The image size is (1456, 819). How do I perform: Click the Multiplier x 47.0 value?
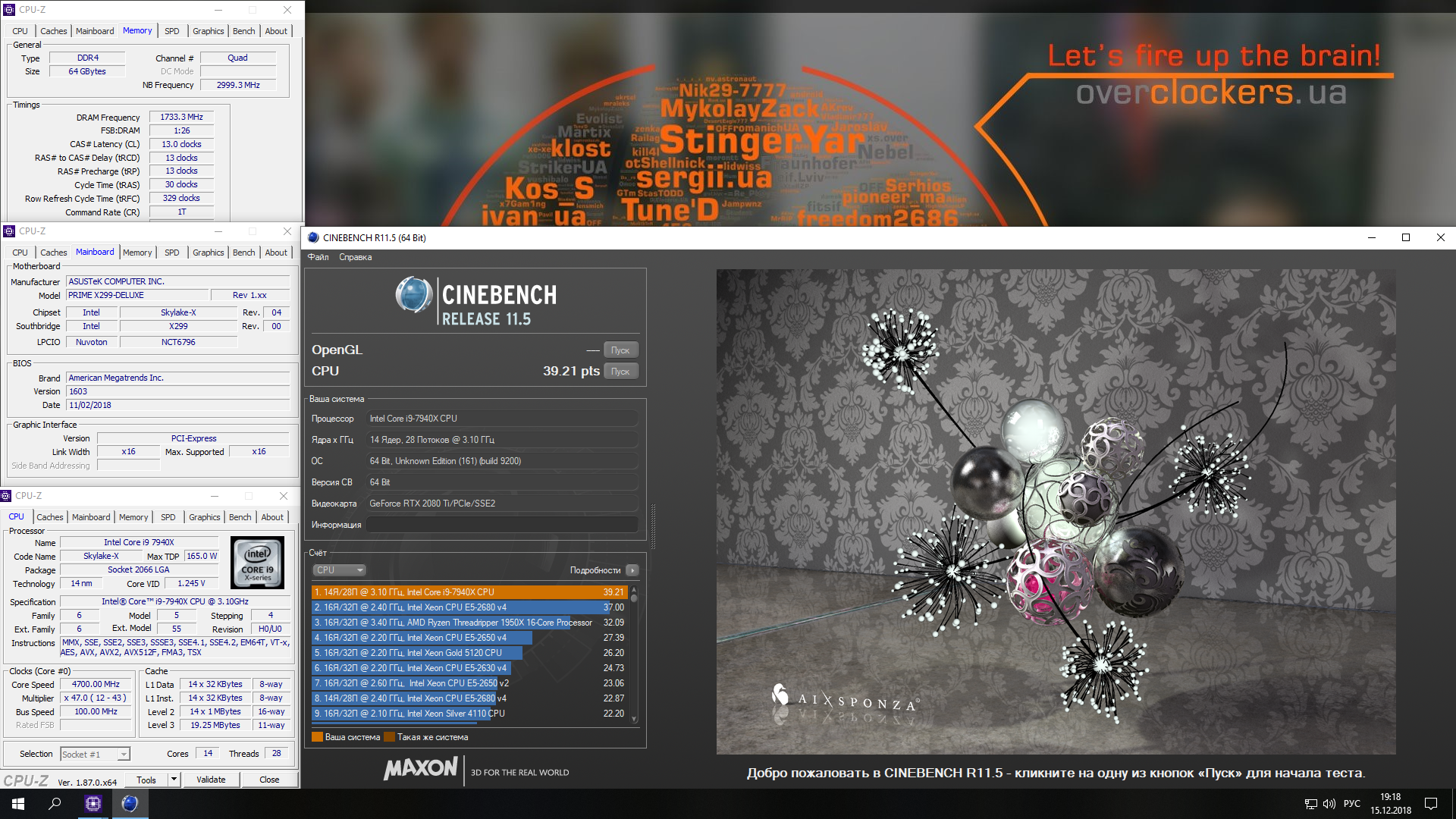(96, 698)
